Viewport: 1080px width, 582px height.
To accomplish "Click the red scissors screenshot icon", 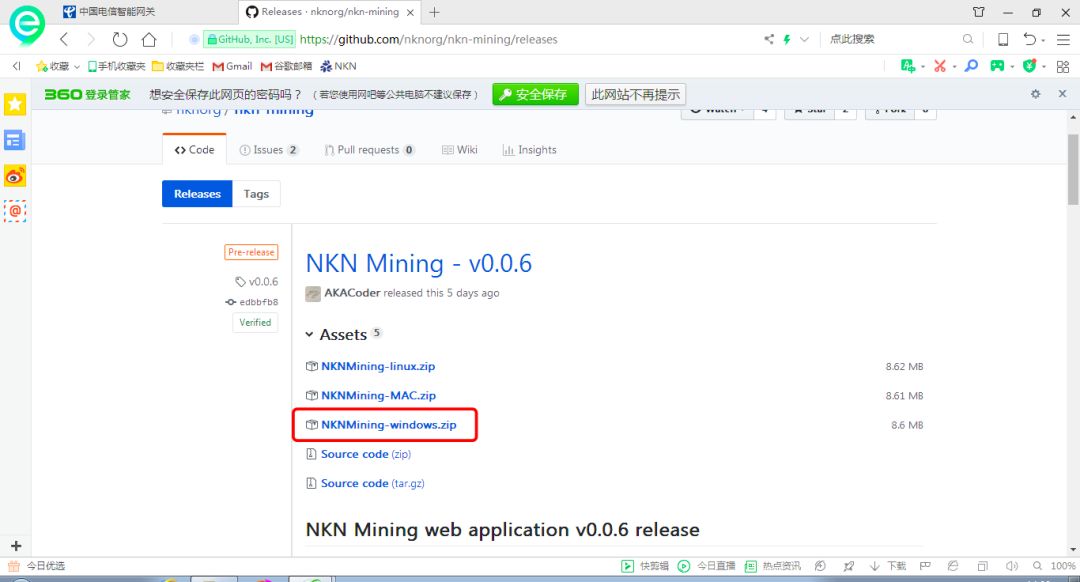I will pyautogui.click(x=939, y=65).
